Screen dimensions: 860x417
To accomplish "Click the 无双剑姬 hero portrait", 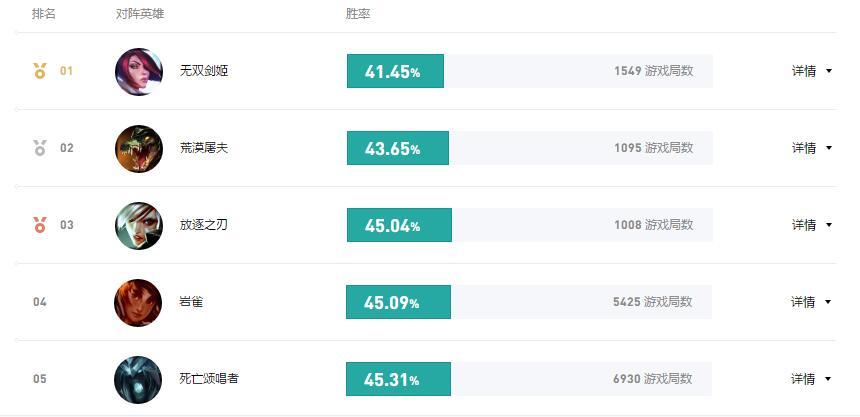I will click(x=139, y=71).
